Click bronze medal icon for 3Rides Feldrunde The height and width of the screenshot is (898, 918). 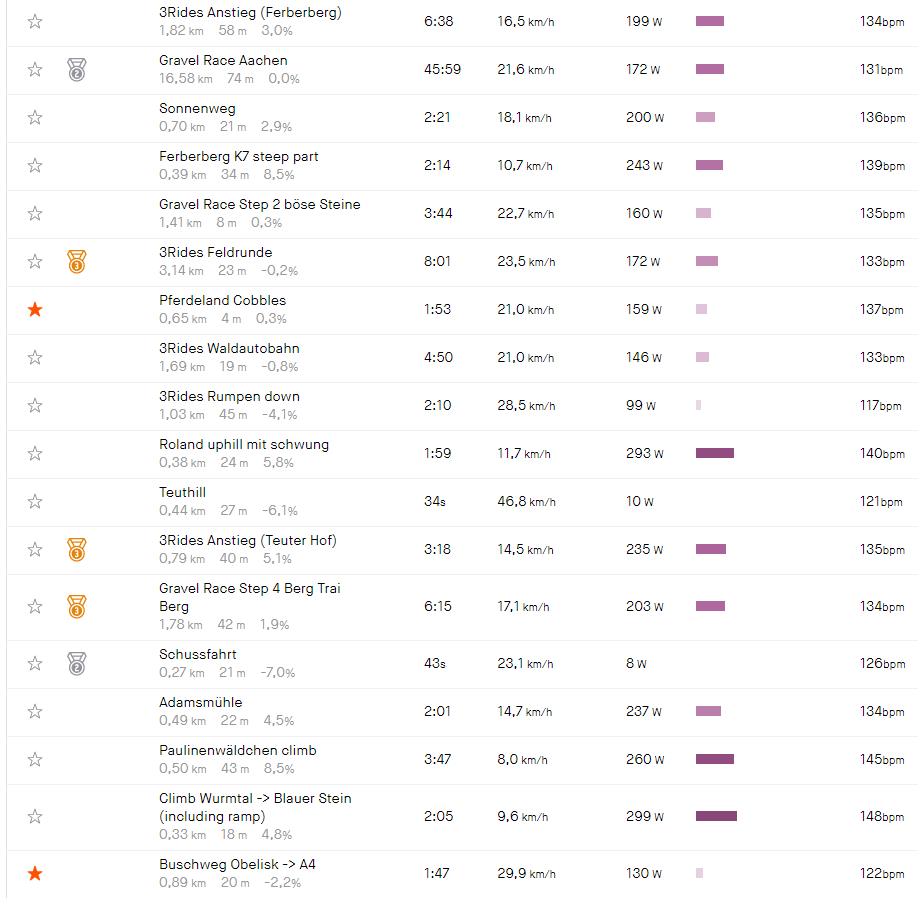point(76,262)
